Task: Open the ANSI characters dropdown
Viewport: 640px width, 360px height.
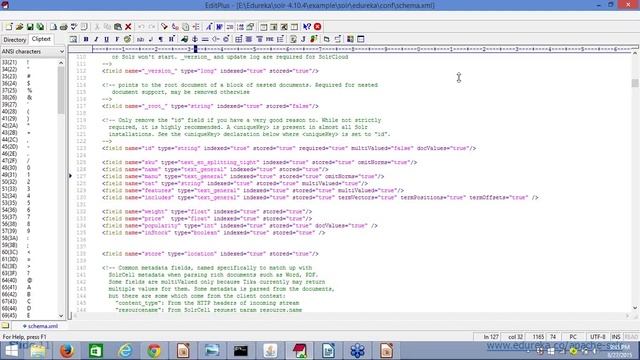Action: tap(33, 52)
